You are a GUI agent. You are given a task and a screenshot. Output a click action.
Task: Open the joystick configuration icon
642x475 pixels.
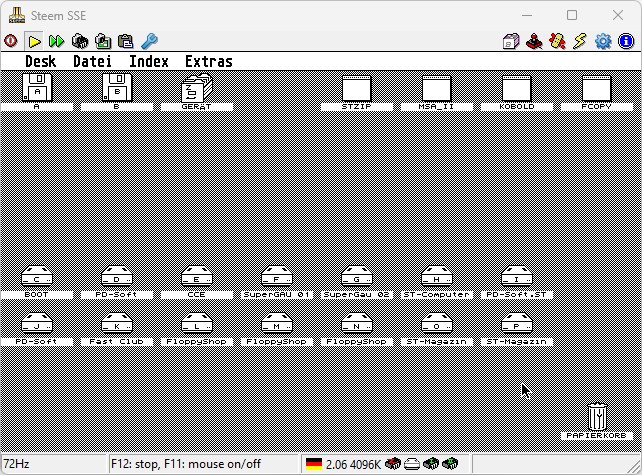point(534,41)
